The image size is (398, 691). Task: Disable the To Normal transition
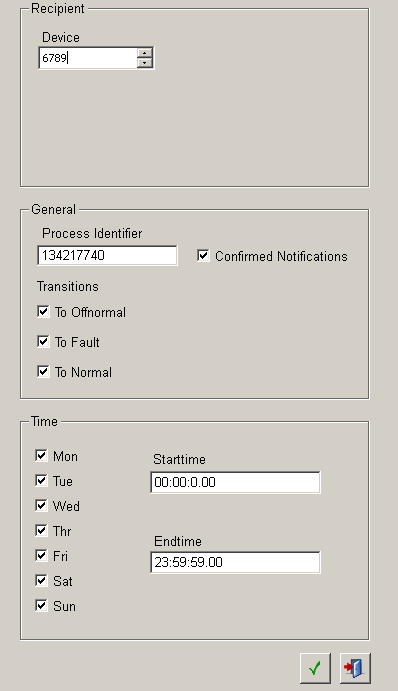(x=43, y=372)
